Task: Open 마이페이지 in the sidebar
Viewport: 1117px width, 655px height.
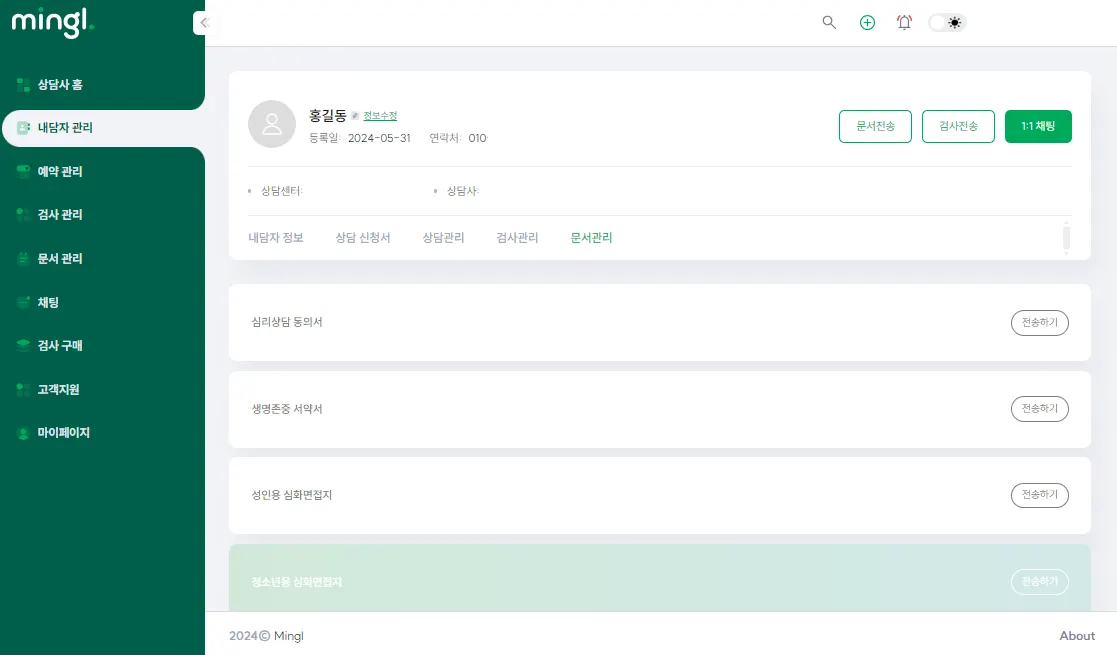Action: click(x=64, y=433)
